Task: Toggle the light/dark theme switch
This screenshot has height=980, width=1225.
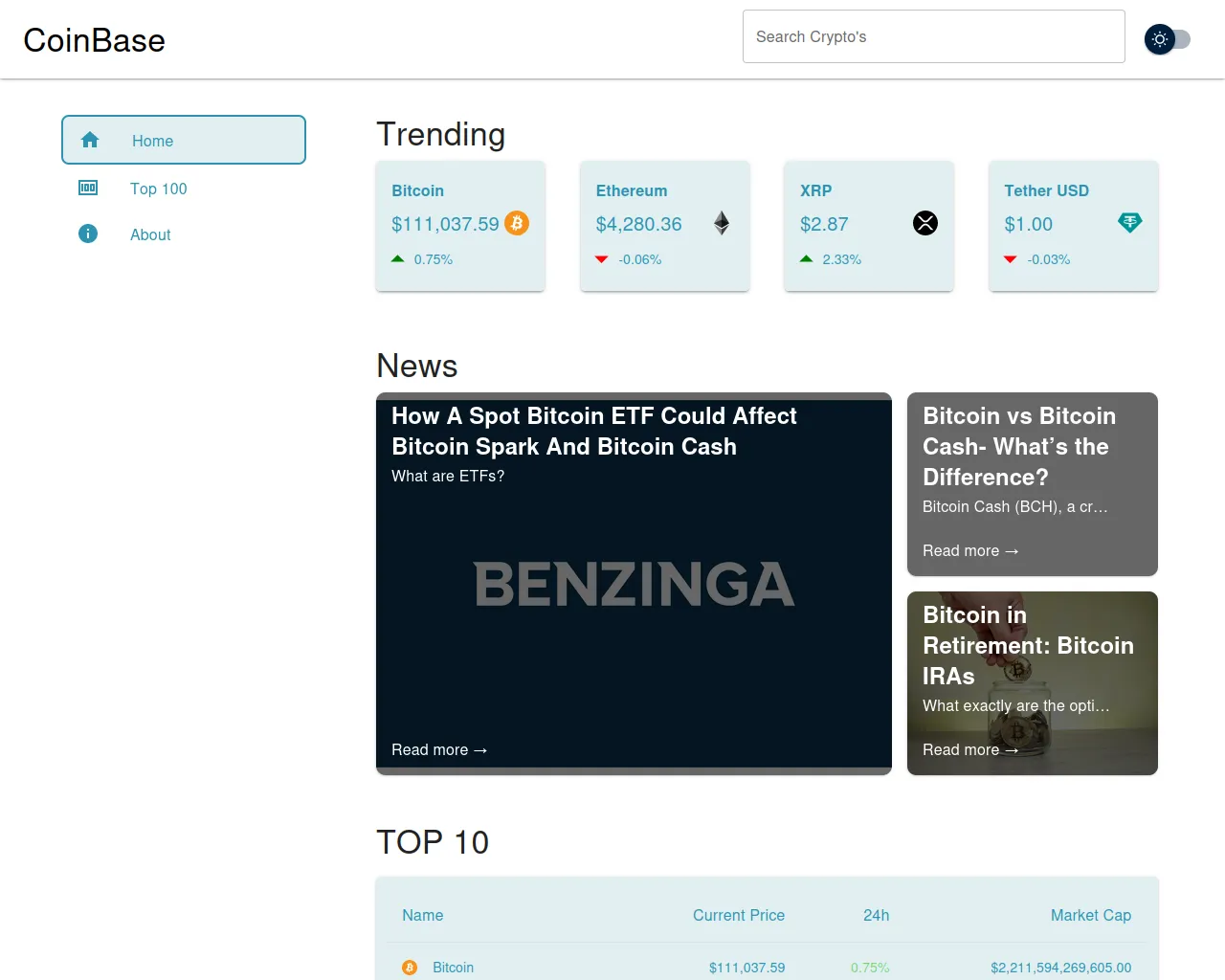Action: pos(1168,39)
